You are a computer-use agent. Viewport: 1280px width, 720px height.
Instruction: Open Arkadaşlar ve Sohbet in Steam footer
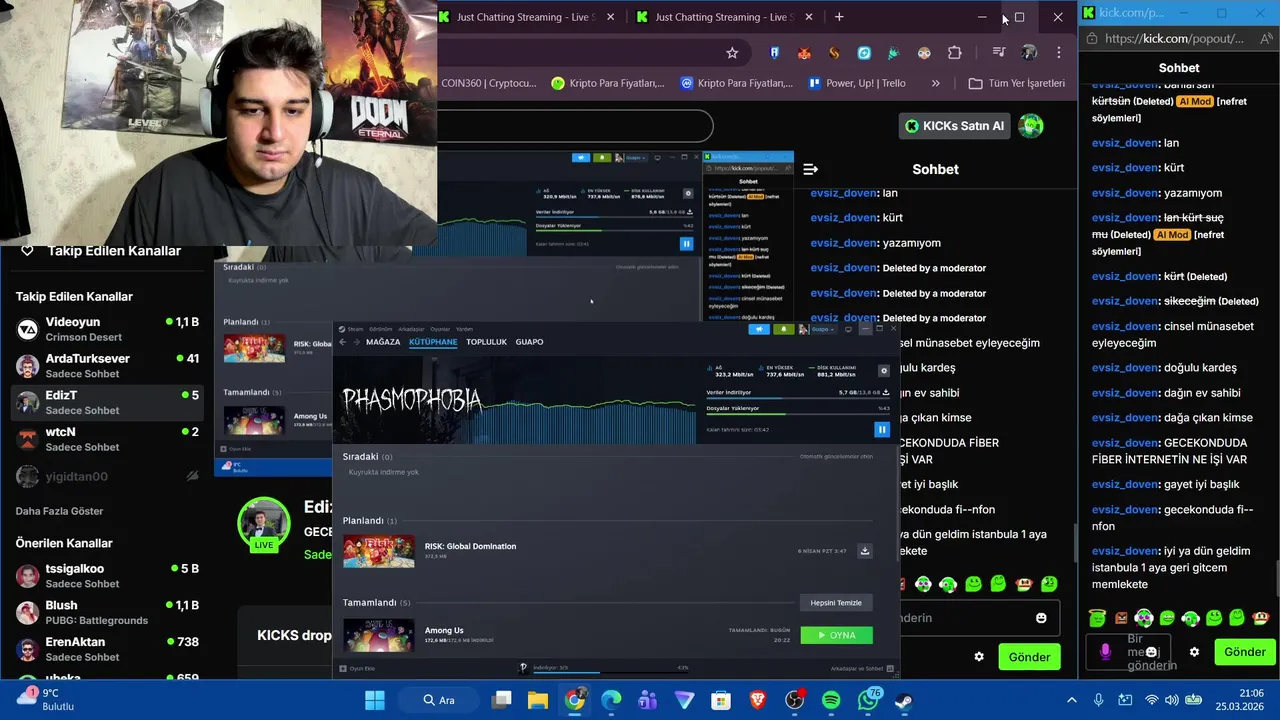coord(861,668)
